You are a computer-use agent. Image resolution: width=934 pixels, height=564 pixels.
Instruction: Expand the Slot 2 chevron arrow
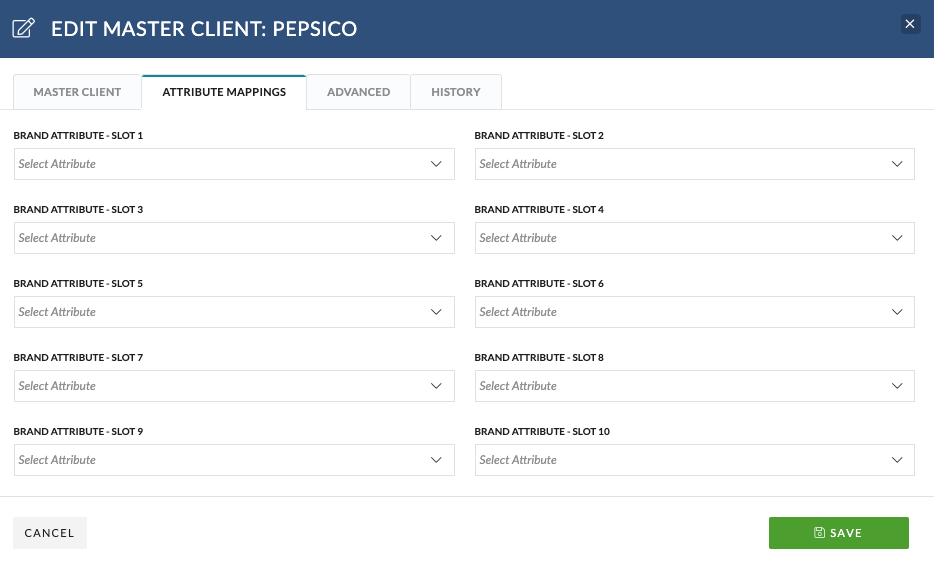click(897, 164)
